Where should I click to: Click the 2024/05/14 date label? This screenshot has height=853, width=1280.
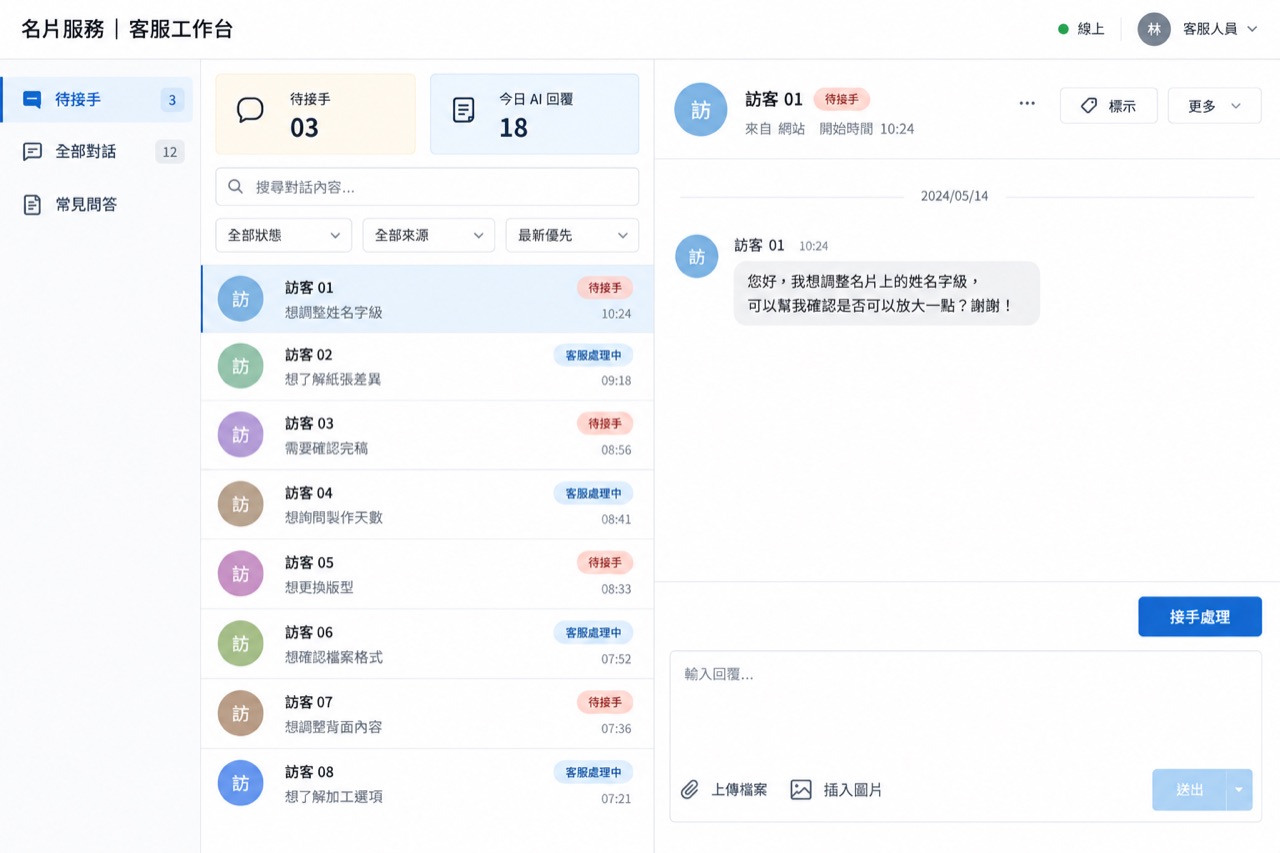(x=954, y=196)
